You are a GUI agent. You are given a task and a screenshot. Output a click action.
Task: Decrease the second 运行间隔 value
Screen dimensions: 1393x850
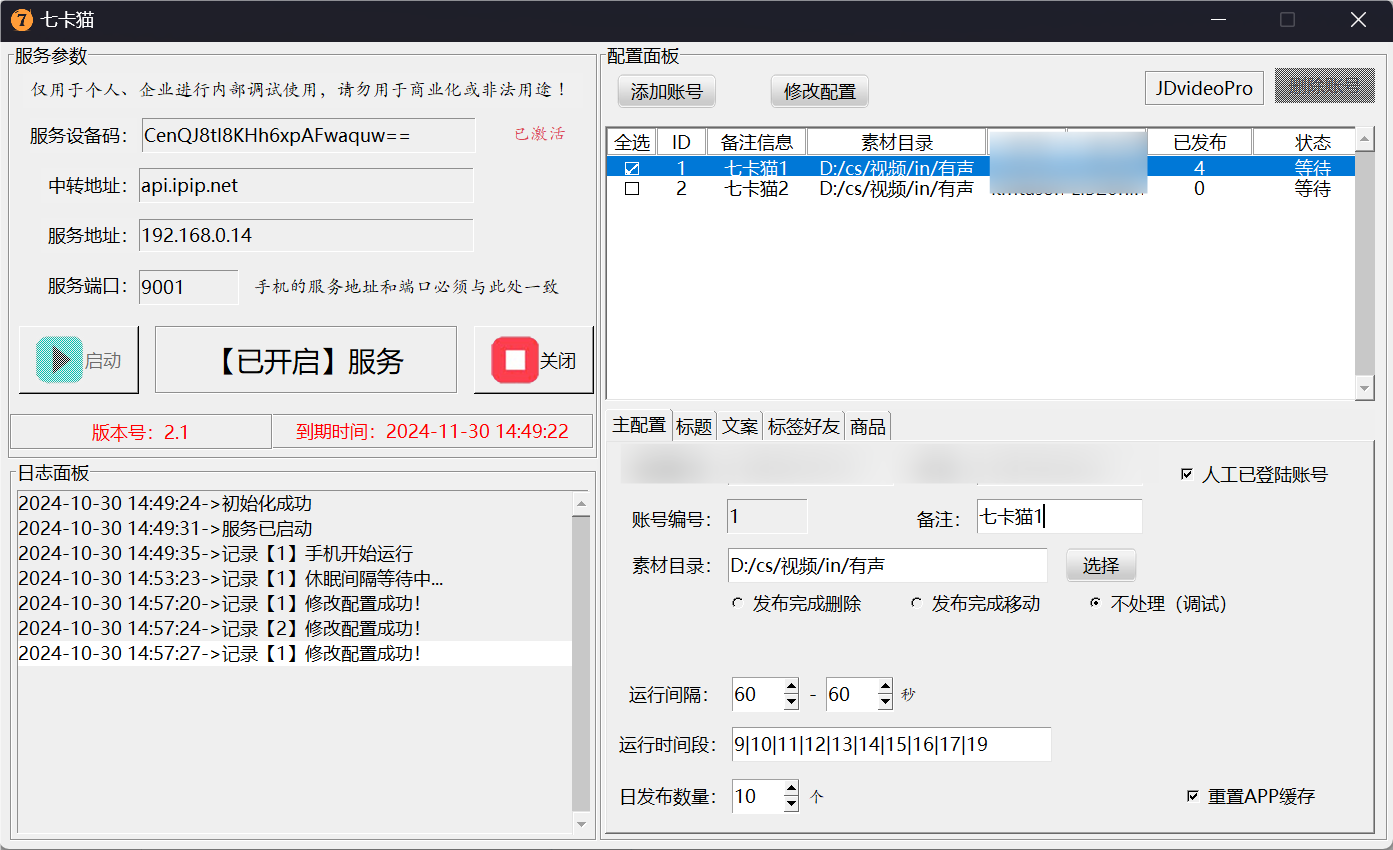tap(885, 702)
